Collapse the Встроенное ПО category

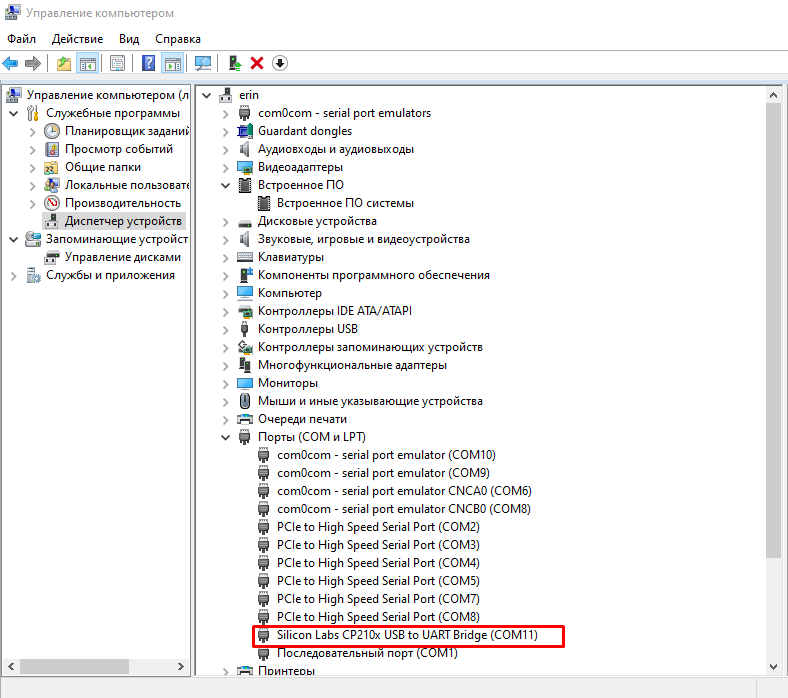point(226,185)
